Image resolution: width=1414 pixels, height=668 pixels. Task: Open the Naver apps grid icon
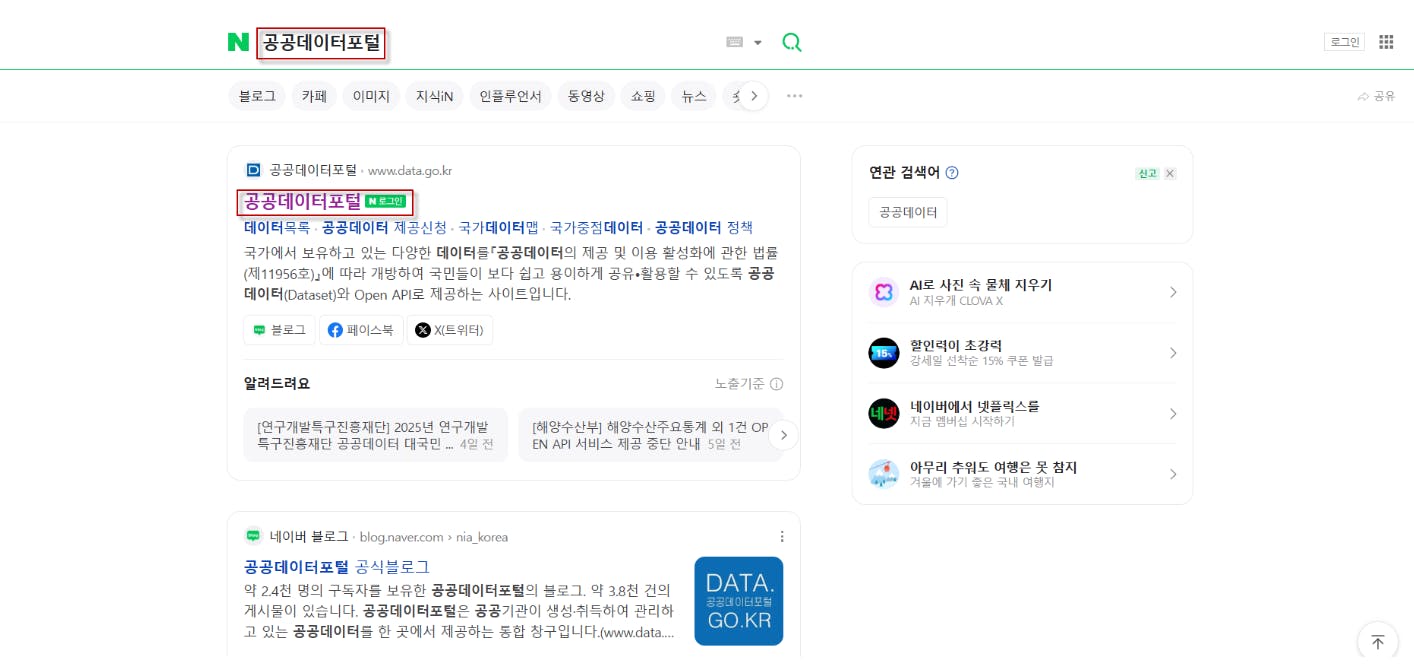point(1386,42)
